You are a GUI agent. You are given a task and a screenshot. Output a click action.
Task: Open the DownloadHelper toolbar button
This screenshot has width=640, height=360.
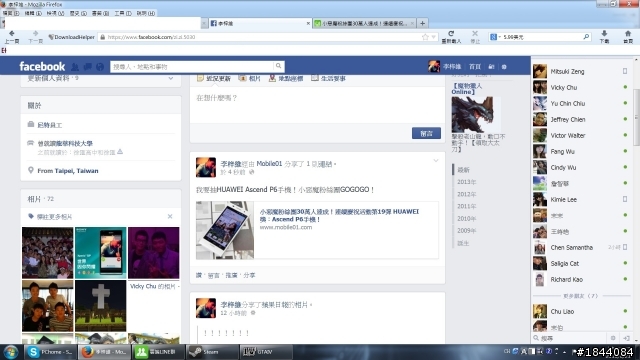click(x=71, y=37)
